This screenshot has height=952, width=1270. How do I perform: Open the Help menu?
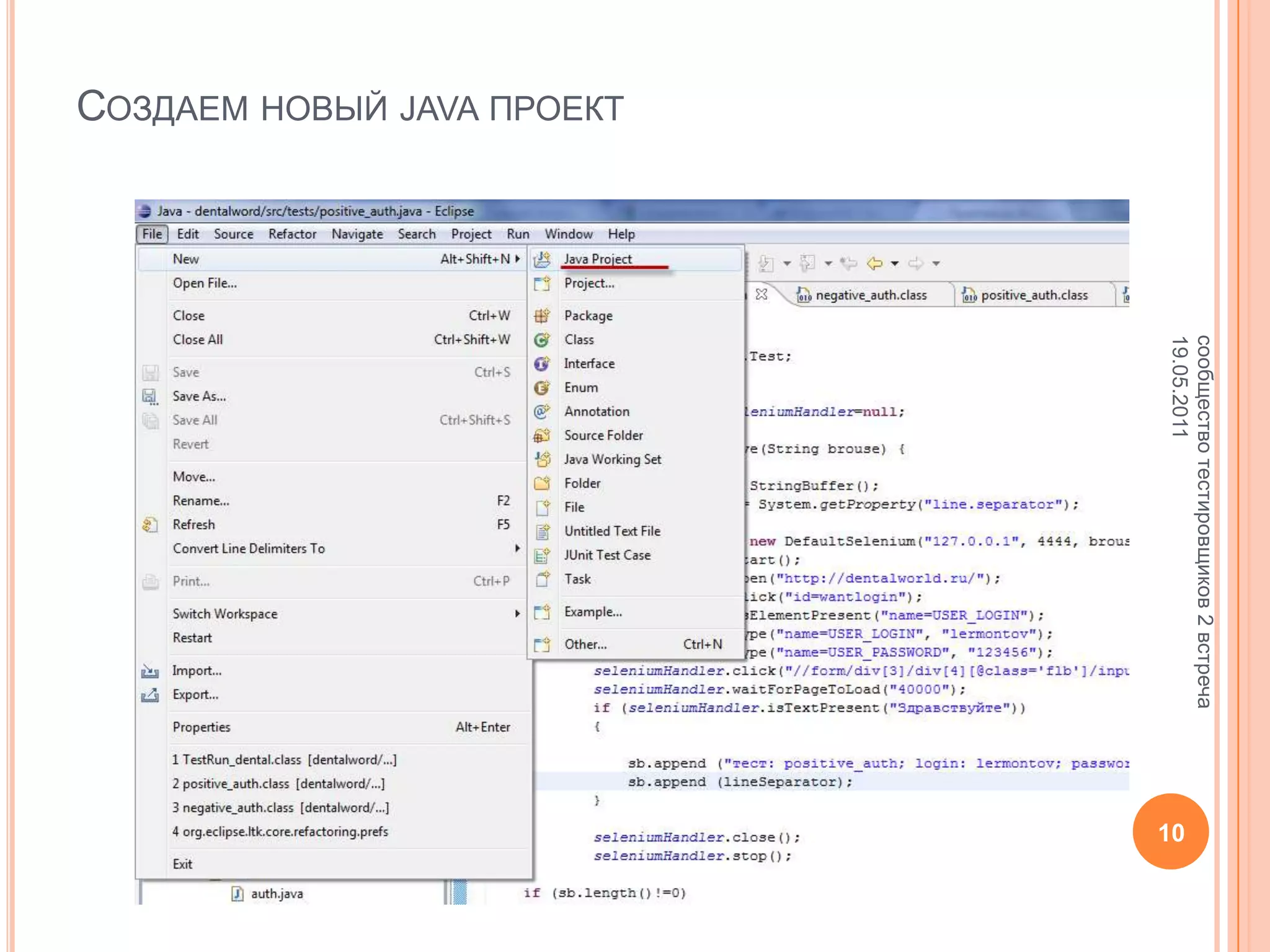[621, 234]
